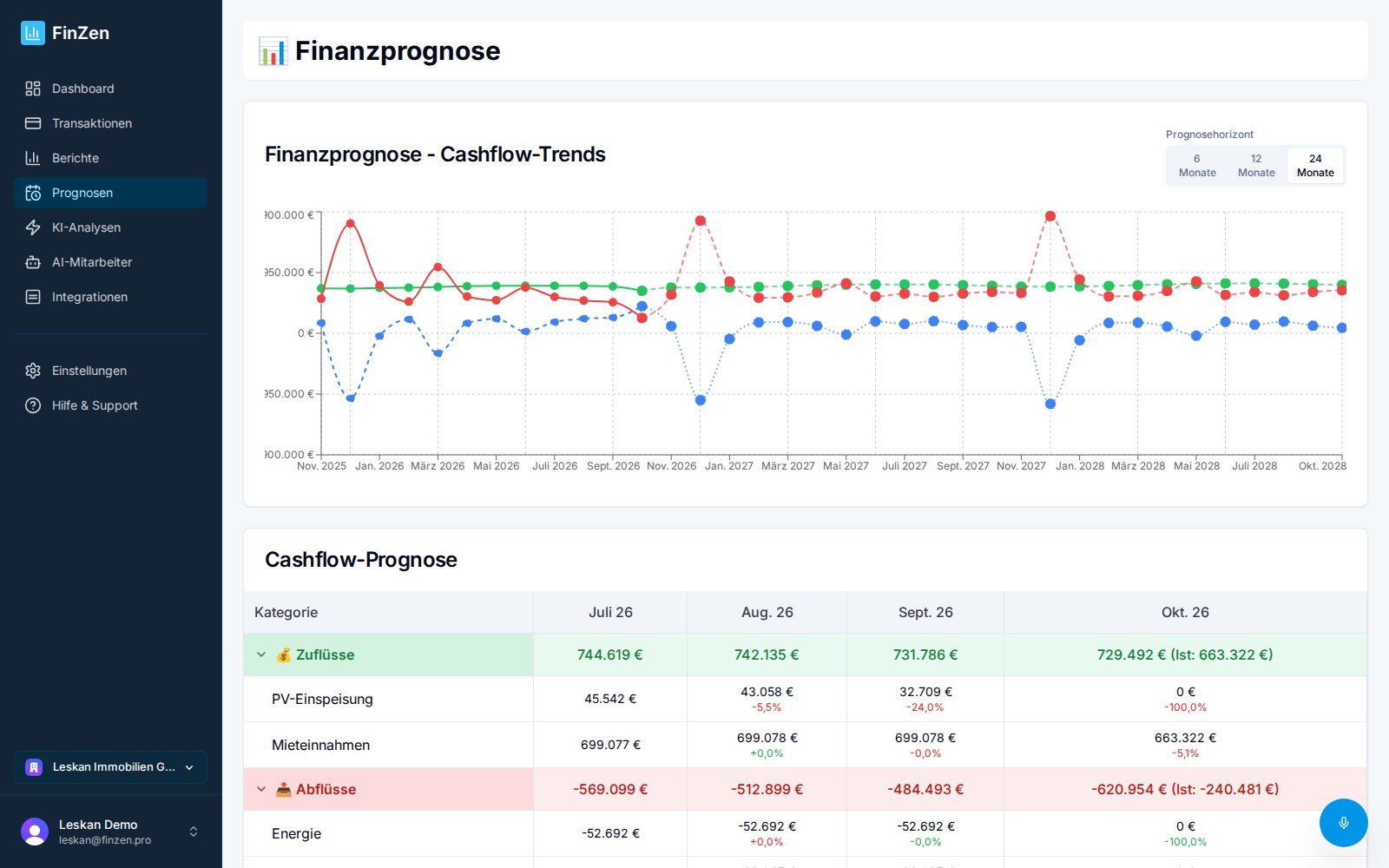
Task: Expand the Leskan Demo user menu
Action: pos(110,832)
